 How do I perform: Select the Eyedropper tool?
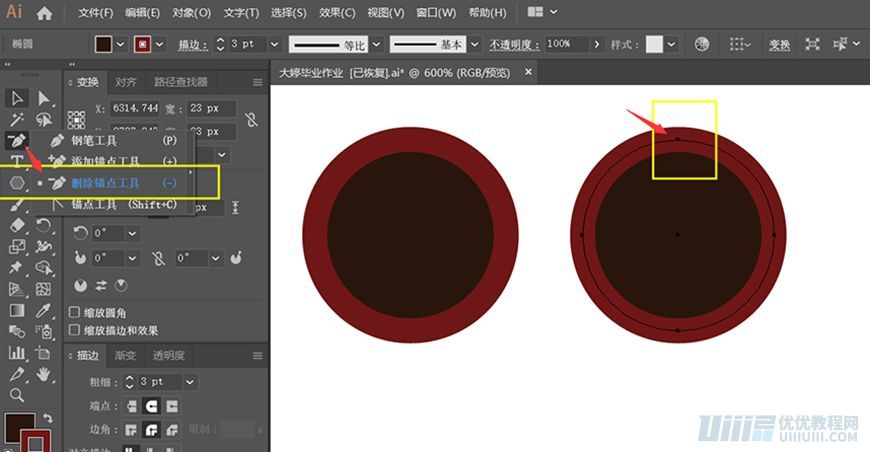pyautogui.click(x=43, y=310)
